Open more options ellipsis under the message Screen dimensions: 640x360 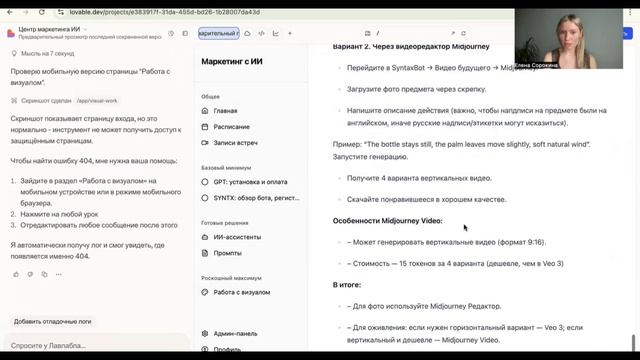coord(59,275)
